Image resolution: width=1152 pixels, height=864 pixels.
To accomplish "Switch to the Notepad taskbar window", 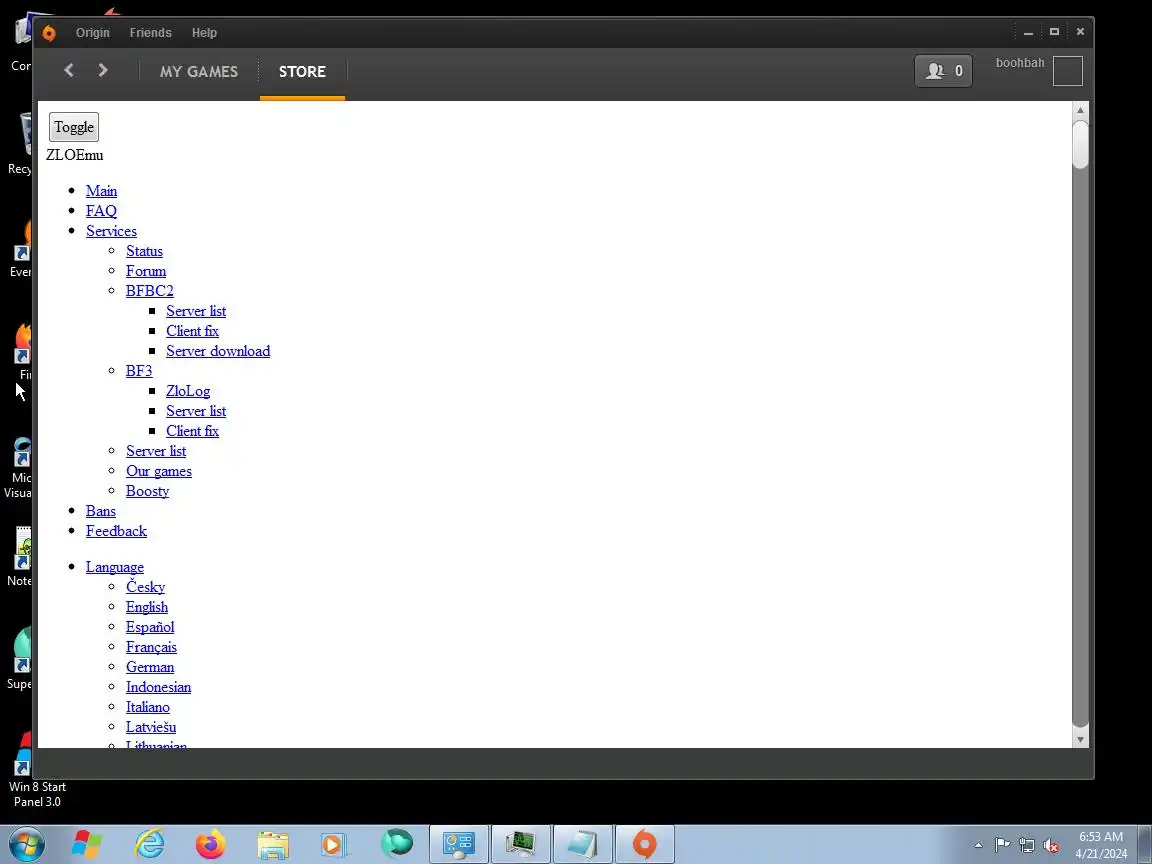I will 583,844.
